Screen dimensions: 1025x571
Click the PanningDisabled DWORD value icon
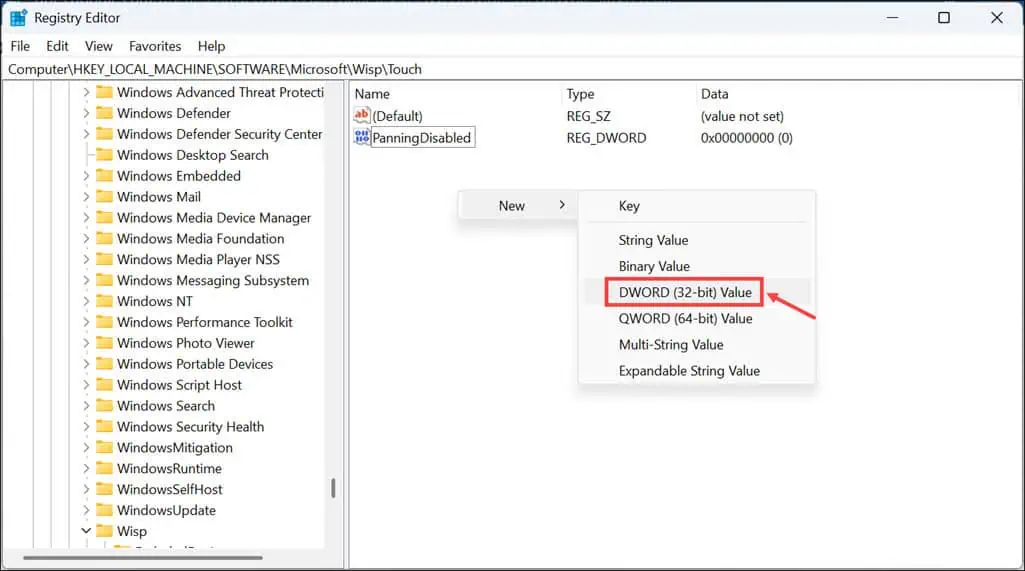pos(361,137)
